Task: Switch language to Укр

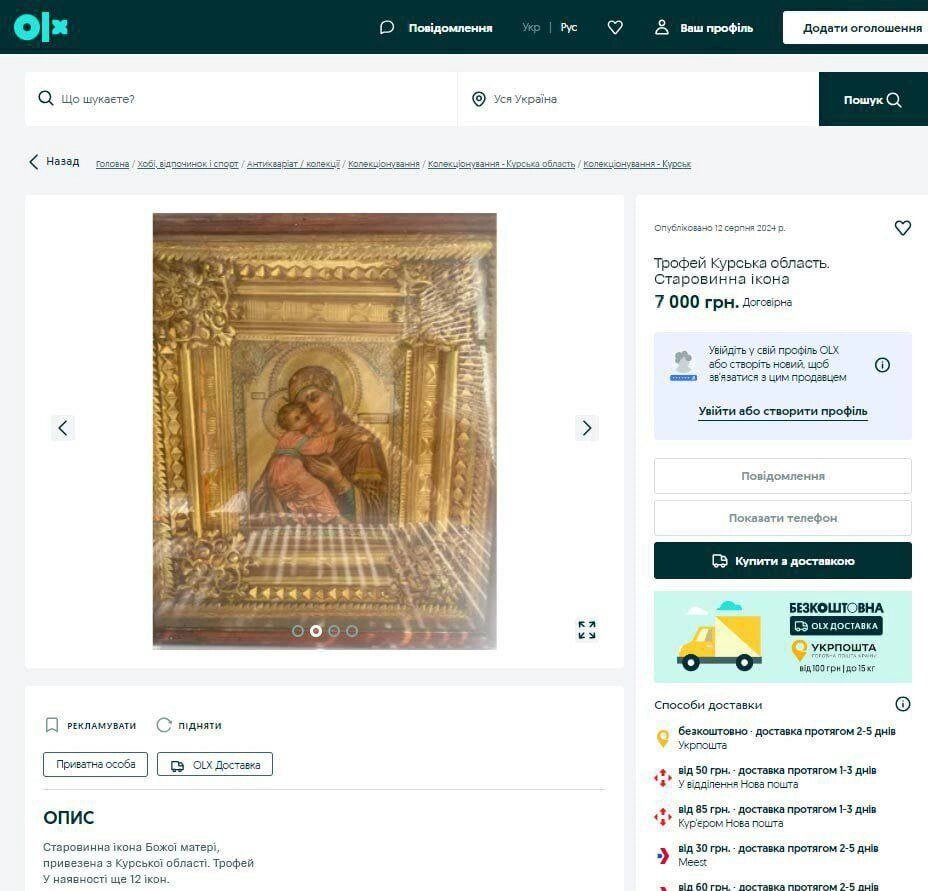Action: point(531,27)
